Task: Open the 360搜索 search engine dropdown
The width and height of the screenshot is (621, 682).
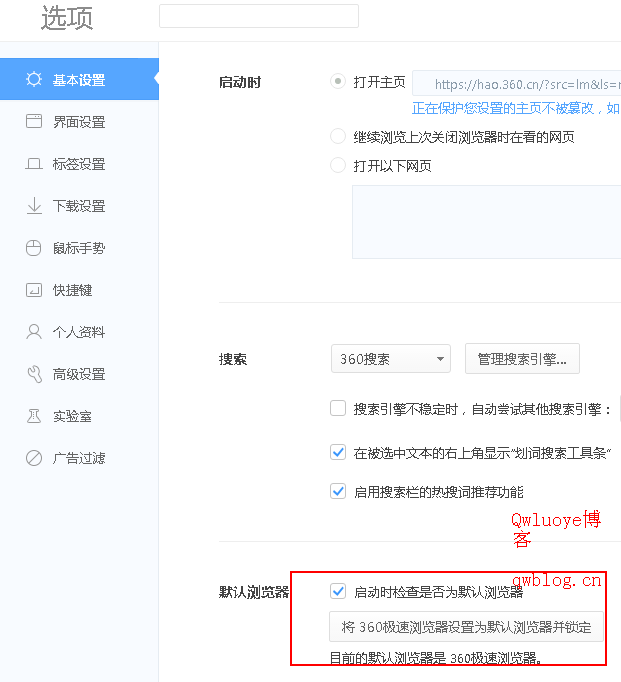Action: (390, 359)
